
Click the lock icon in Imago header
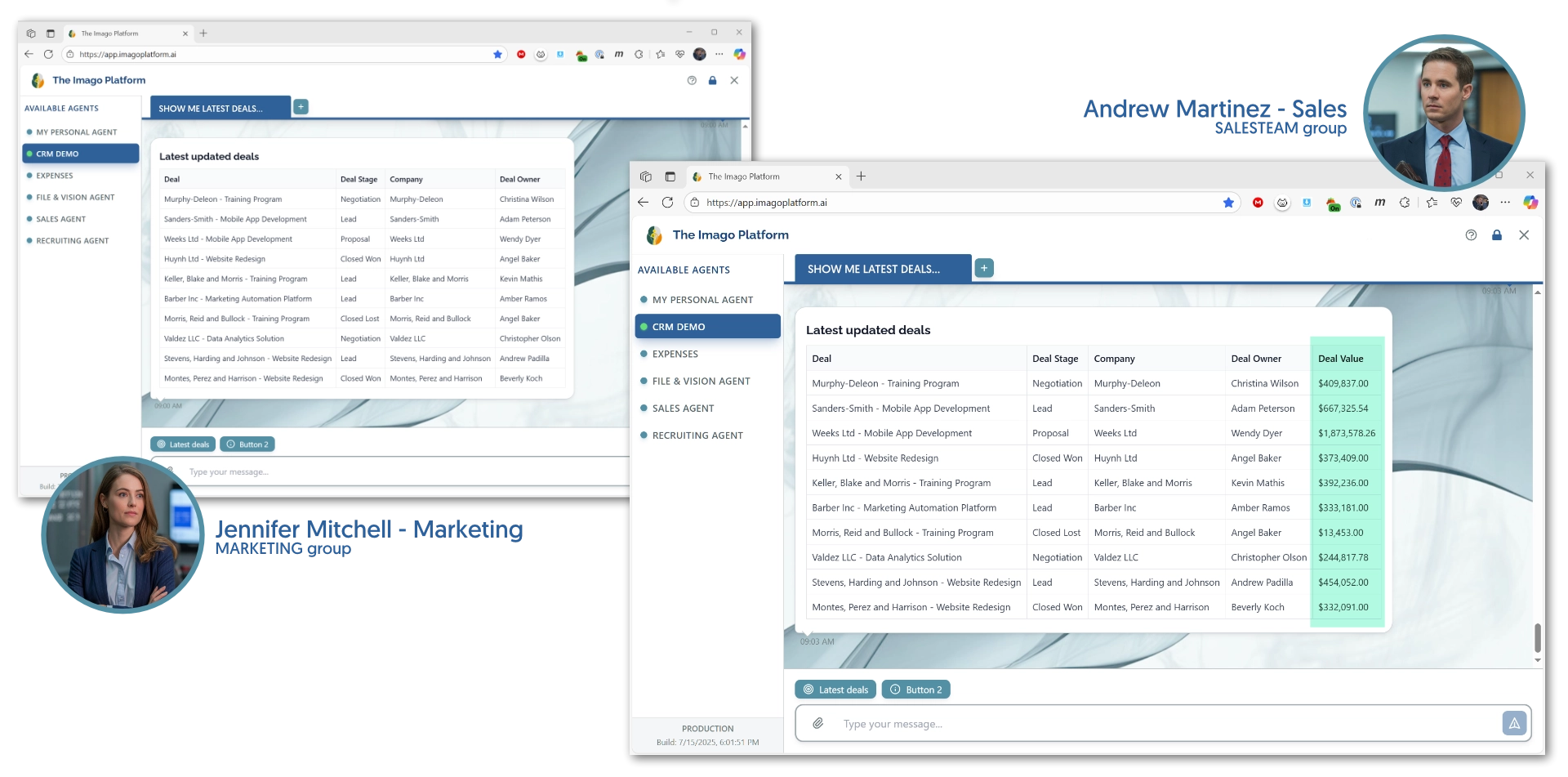coord(1496,235)
